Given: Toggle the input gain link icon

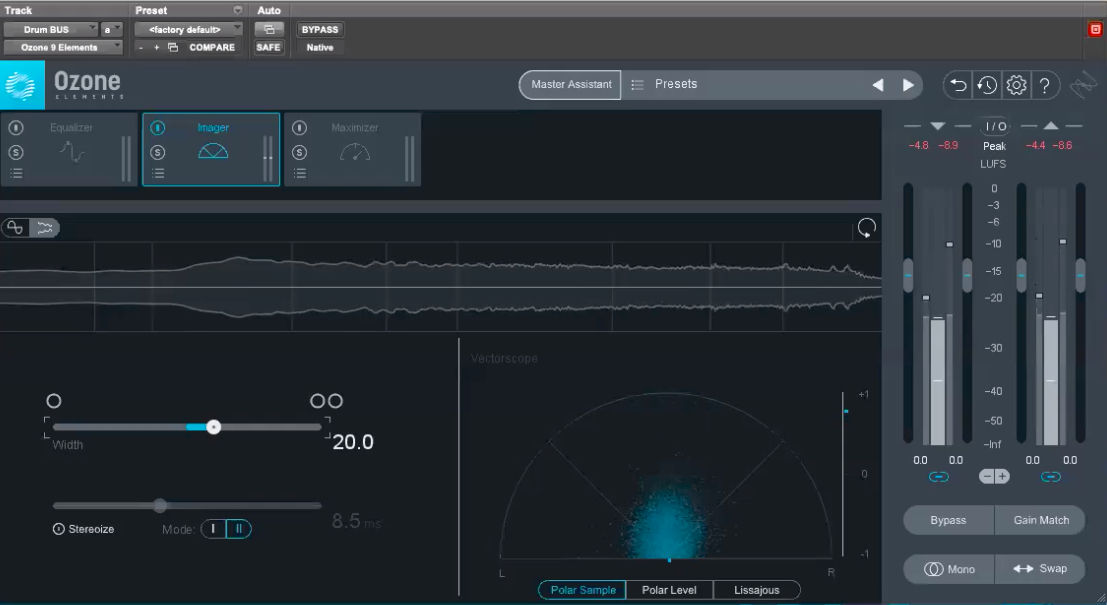Looking at the screenshot, I should point(938,477).
